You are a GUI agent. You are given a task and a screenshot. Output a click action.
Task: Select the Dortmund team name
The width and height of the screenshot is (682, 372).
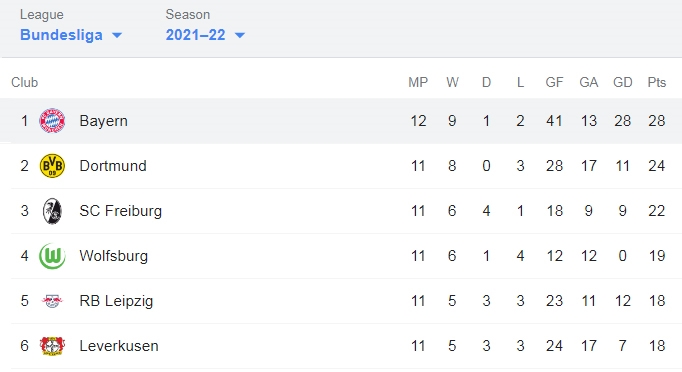(x=113, y=166)
